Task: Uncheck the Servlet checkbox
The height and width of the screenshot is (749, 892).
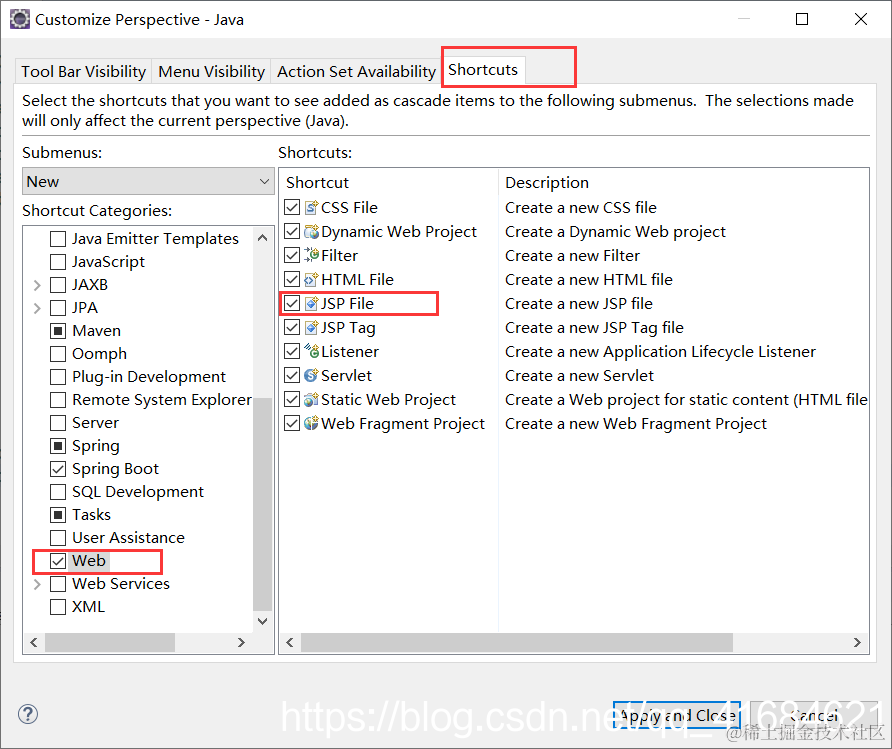Action: [x=292, y=375]
